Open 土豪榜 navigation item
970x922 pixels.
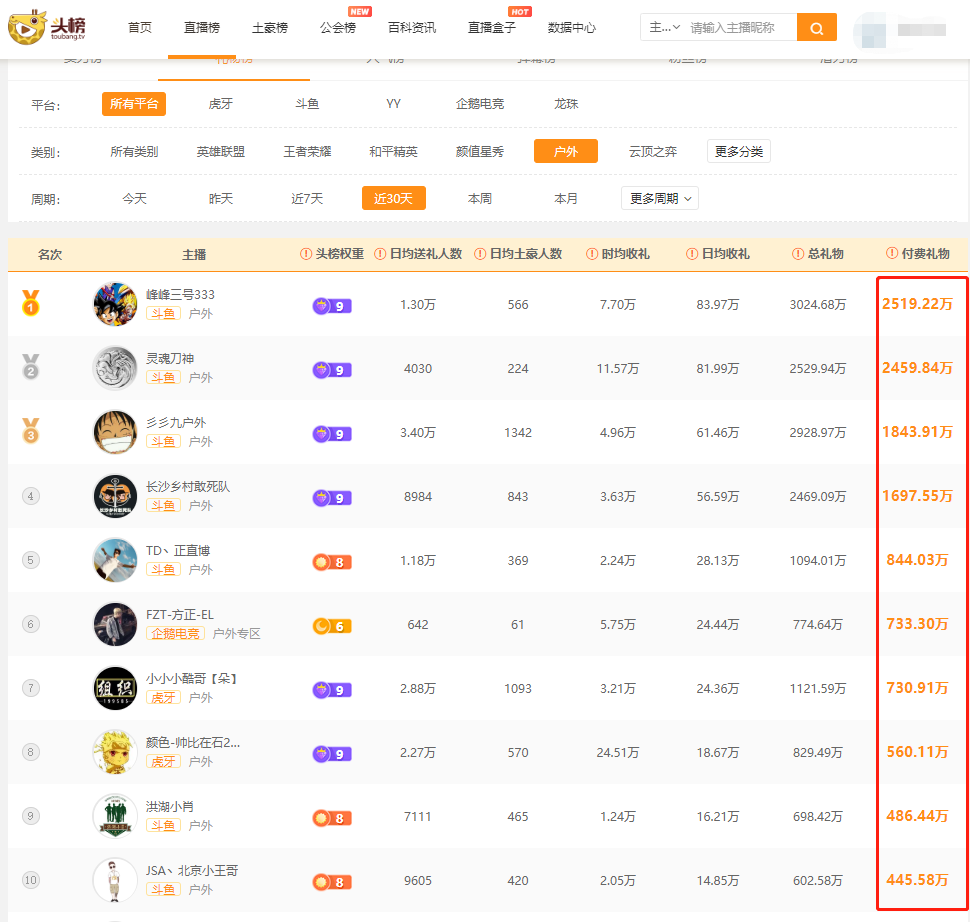[270, 28]
